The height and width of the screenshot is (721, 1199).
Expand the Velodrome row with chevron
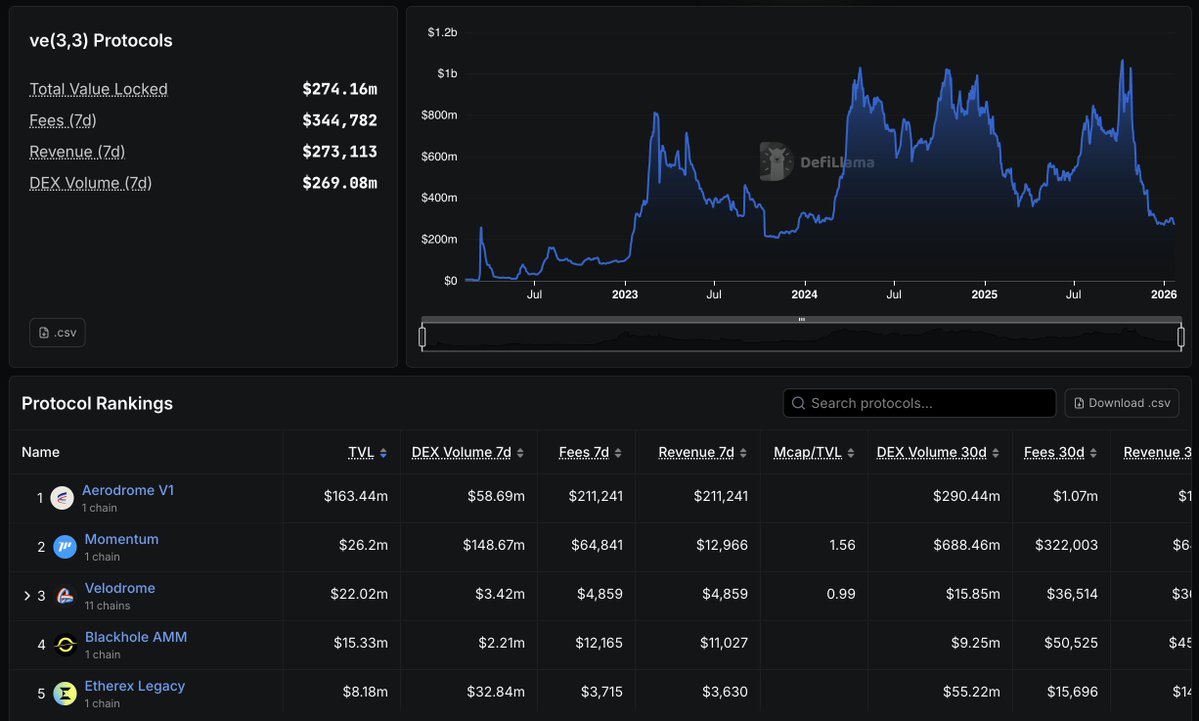click(26, 595)
